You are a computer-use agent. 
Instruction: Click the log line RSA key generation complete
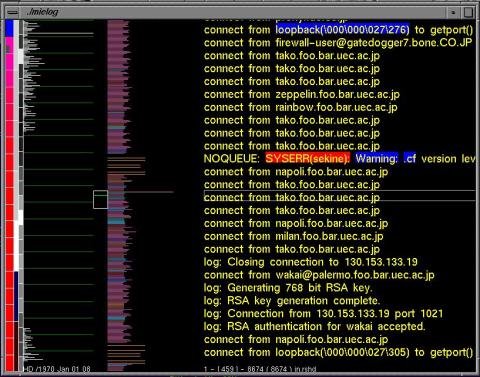292,301
